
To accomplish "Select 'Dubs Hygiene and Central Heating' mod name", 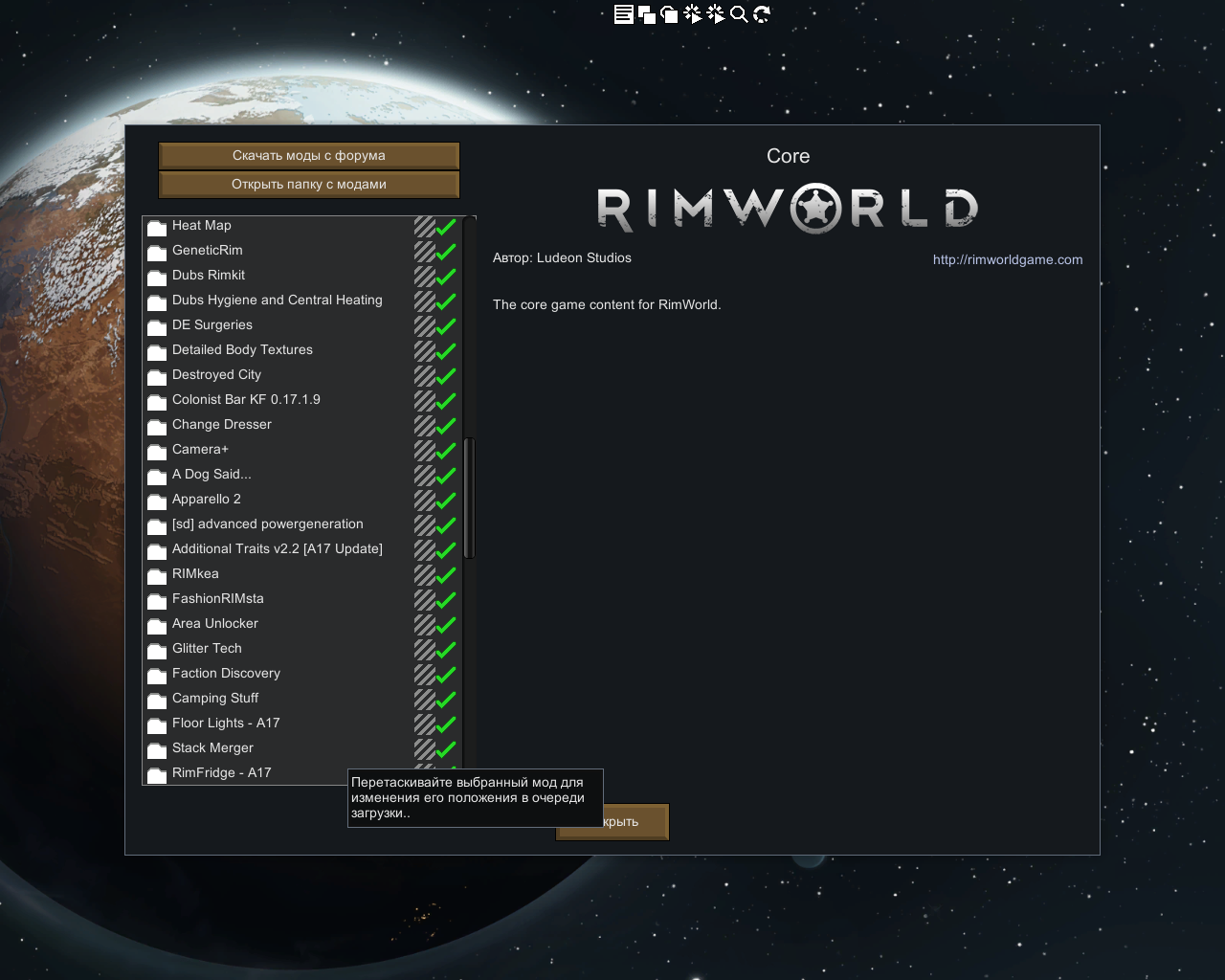I will pyautogui.click(x=278, y=300).
